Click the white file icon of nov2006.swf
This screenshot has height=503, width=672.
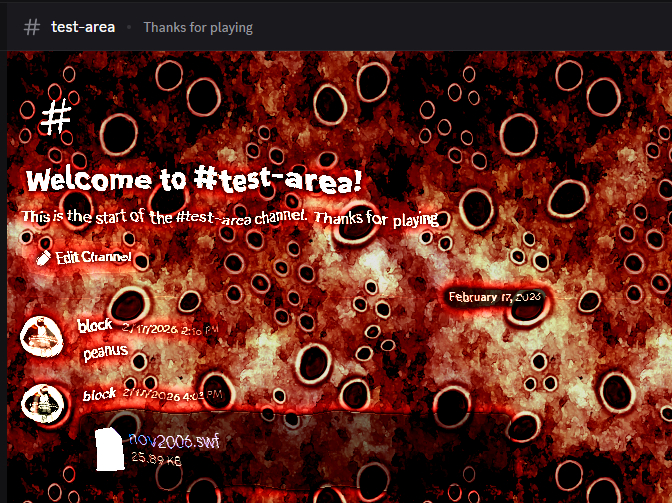coord(109,449)
